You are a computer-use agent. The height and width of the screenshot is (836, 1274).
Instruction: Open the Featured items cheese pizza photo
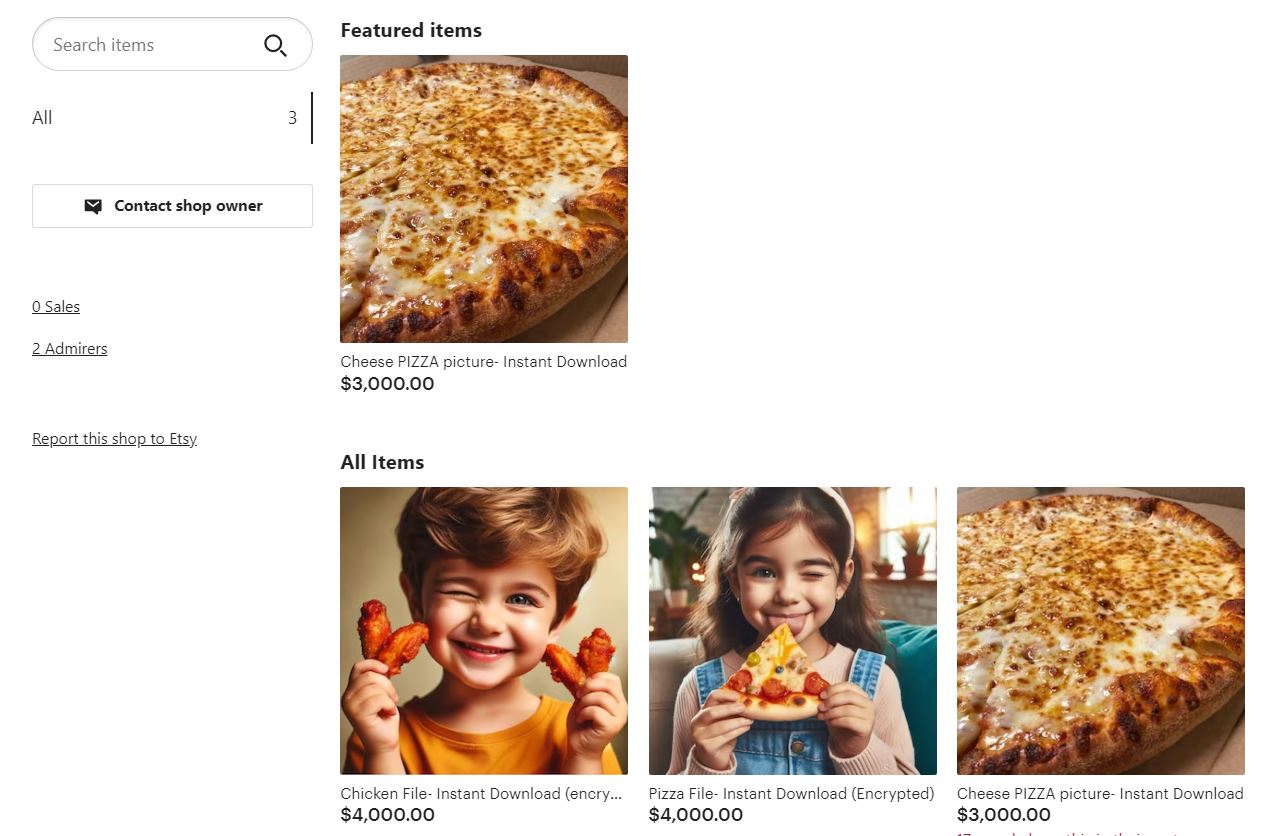coord(484,199)
